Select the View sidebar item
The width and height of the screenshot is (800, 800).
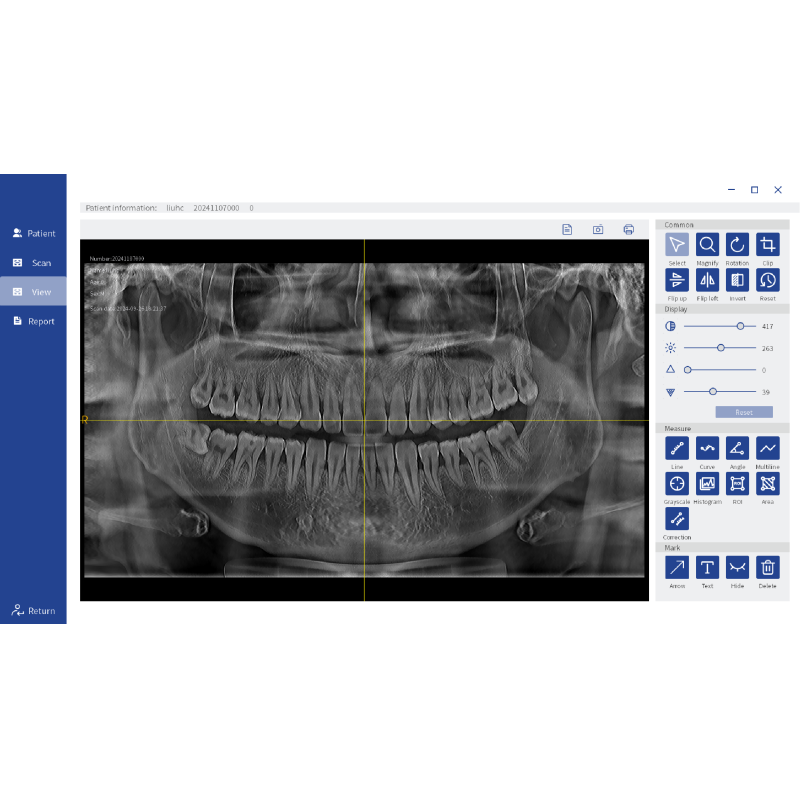pos(33,292)
